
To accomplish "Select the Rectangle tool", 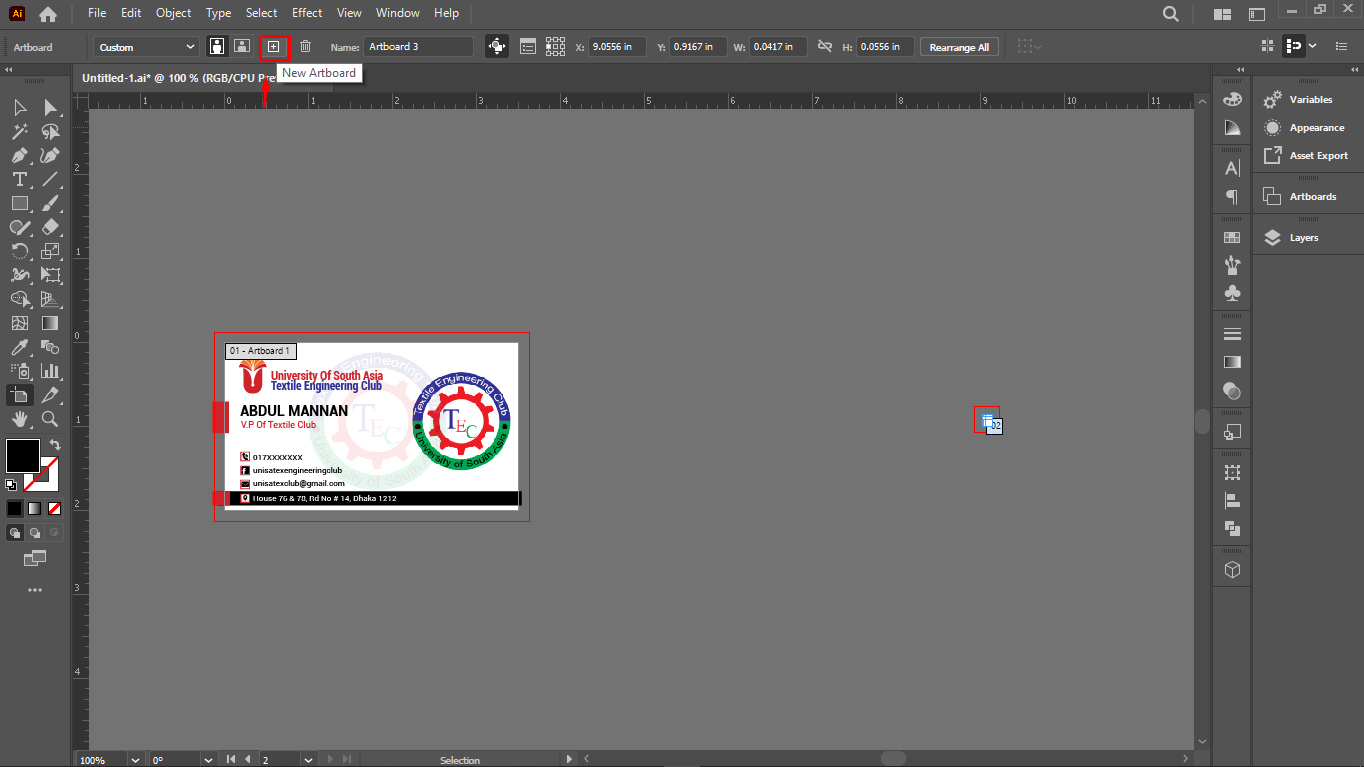I will 20,203.
